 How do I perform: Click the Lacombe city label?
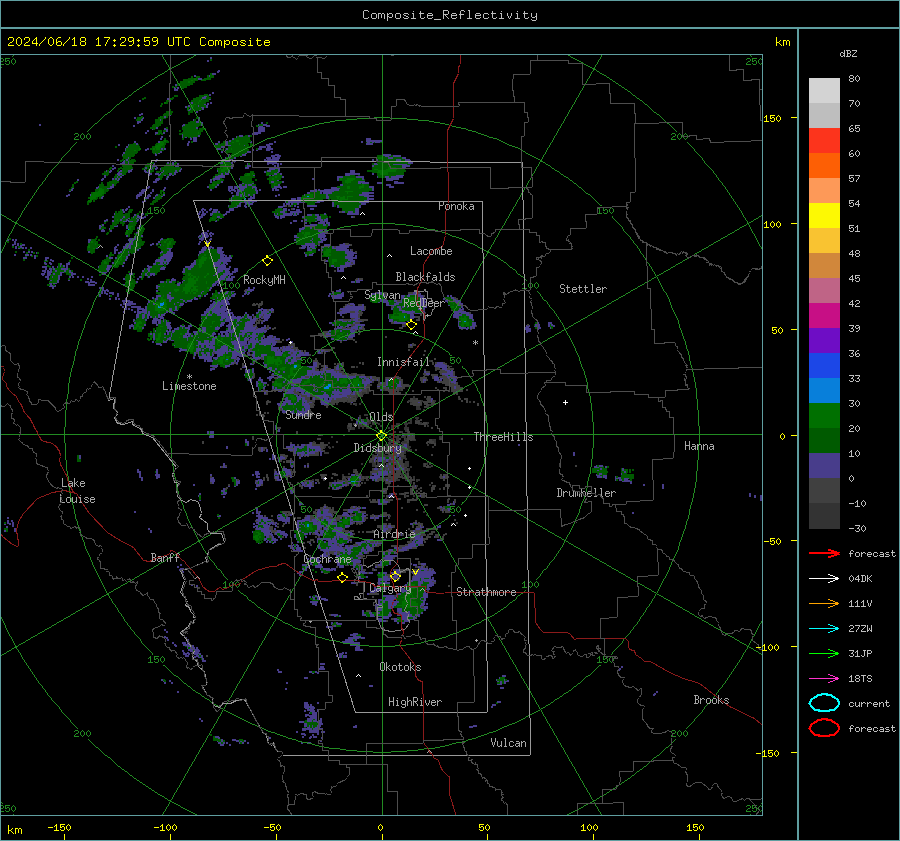click(x=431, y=251)
